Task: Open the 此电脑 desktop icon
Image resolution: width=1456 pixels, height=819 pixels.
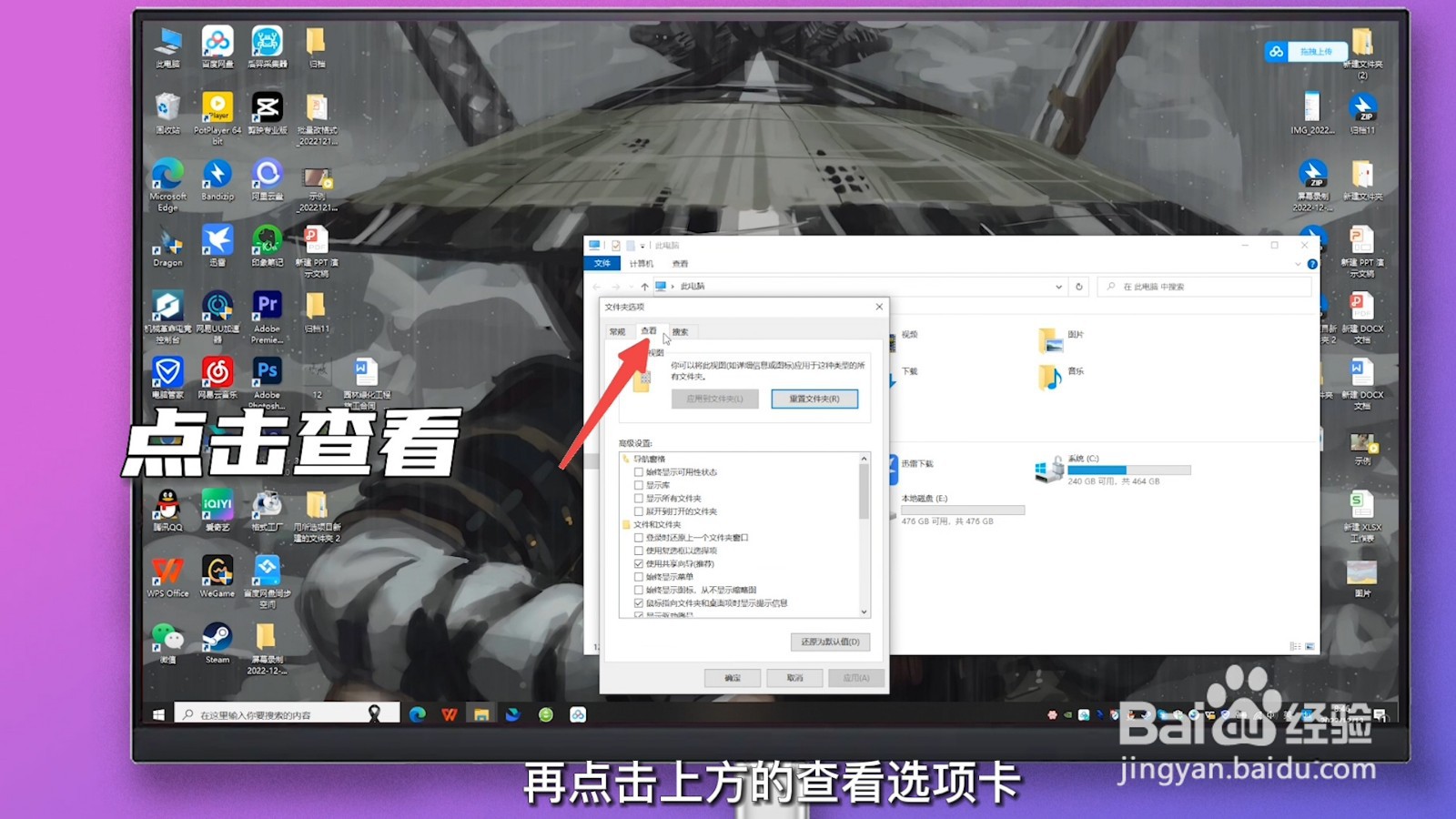Action: pyautogui.click(x=167, y=47)
